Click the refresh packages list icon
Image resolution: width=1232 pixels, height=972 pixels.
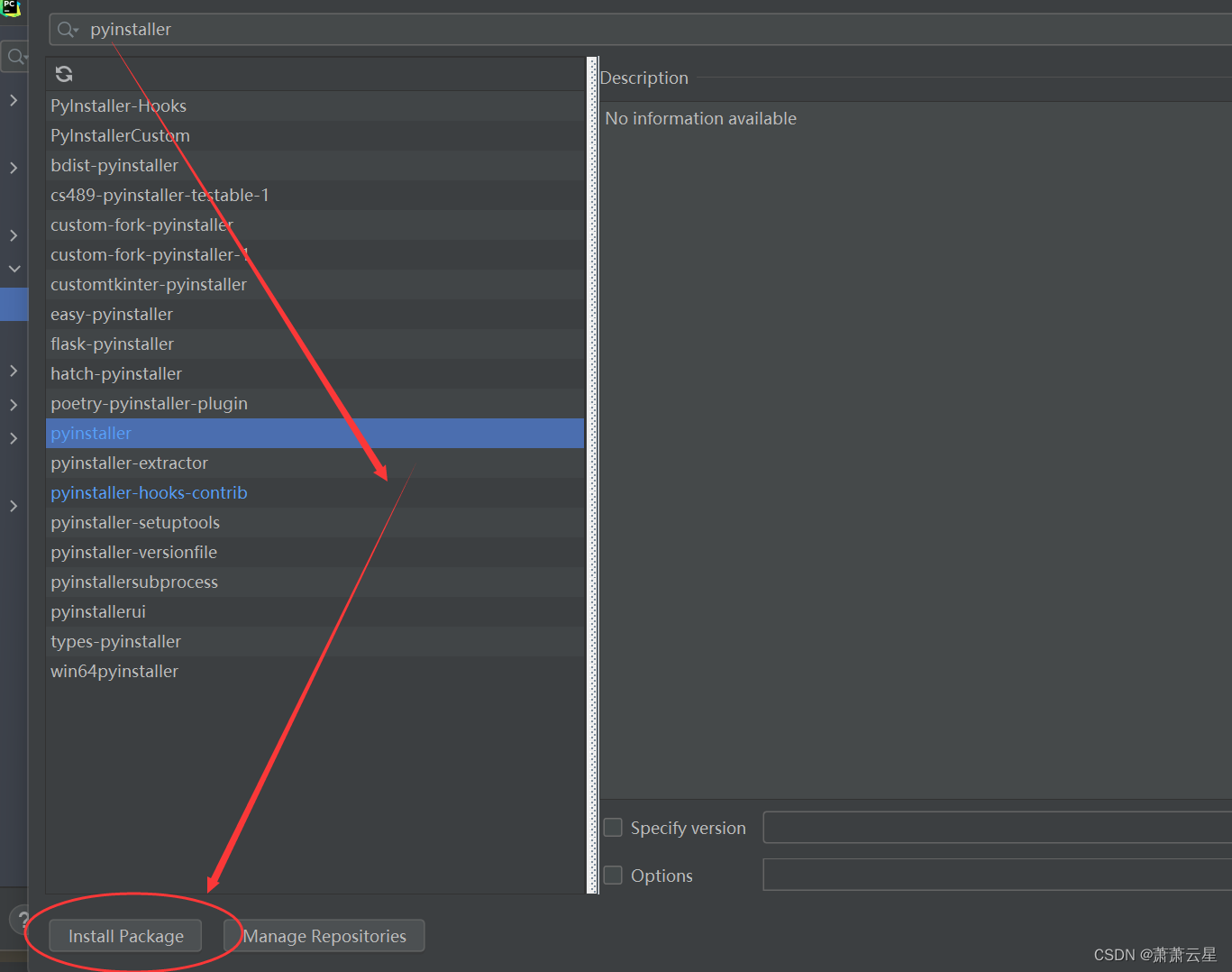coord(64,74)
